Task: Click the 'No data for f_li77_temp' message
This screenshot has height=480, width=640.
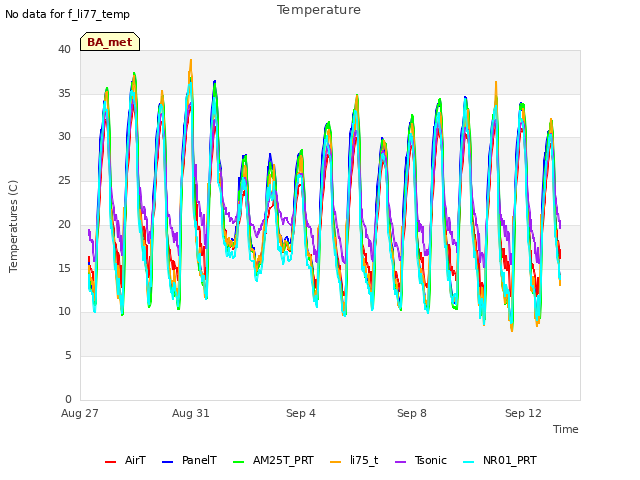Action: coord(67,14)
